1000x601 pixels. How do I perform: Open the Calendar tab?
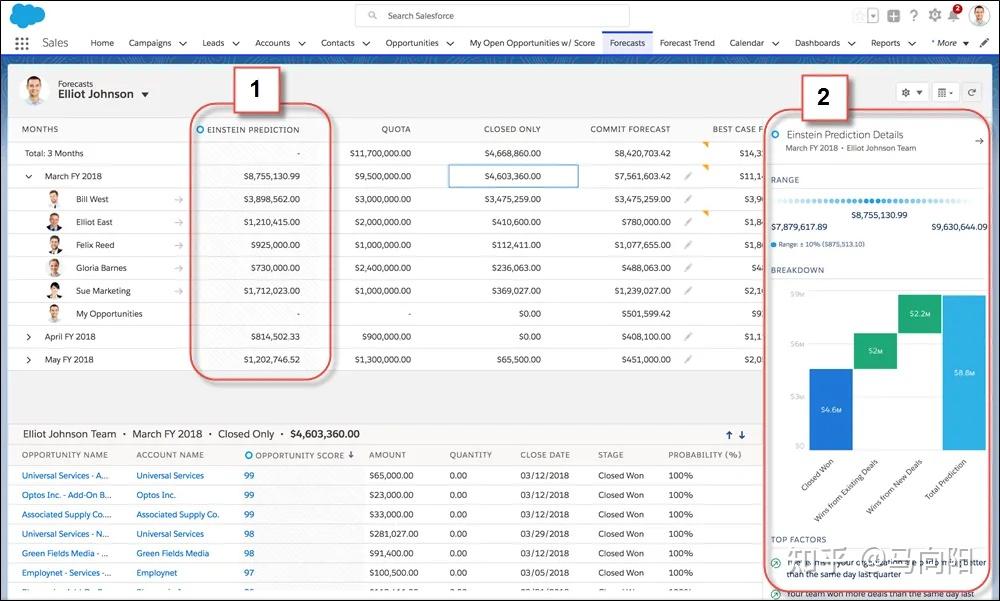pyautogui.click(x=746, y=43)
